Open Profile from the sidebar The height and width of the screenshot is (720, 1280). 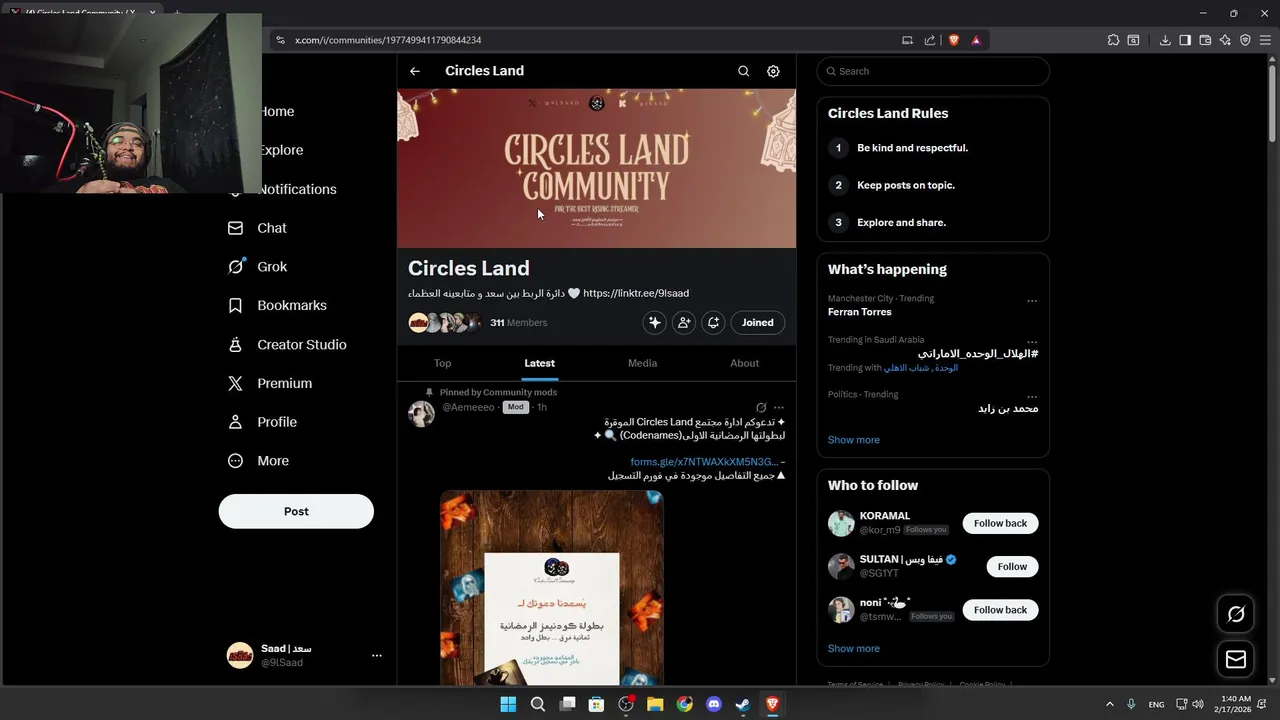pos(262,422)
